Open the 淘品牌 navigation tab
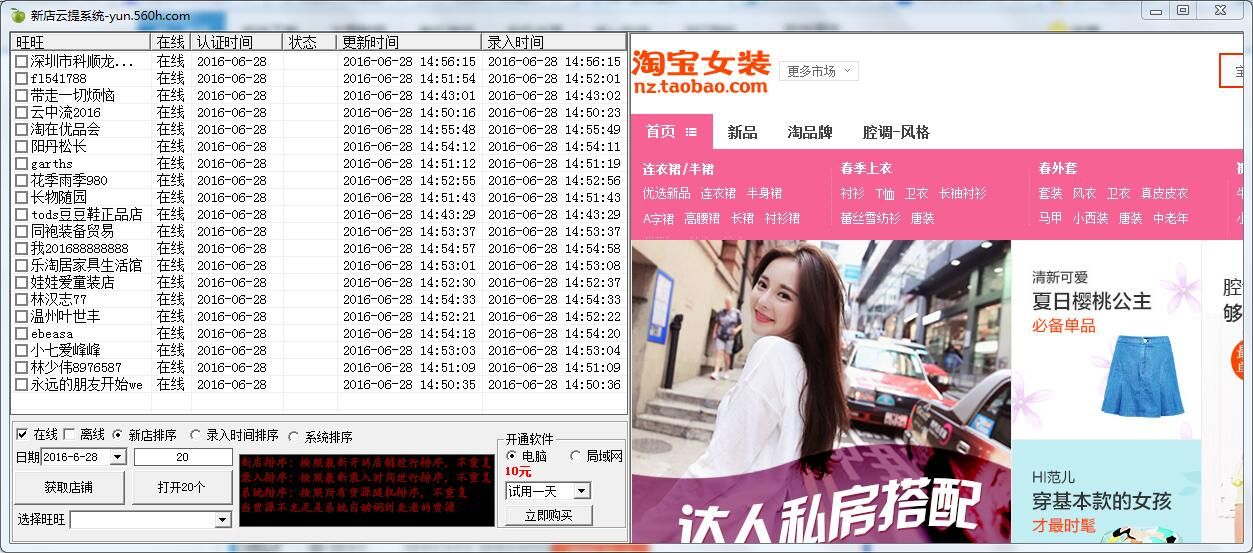The width and height of the screenshot is (1253, 553). (x=810, y=132)
